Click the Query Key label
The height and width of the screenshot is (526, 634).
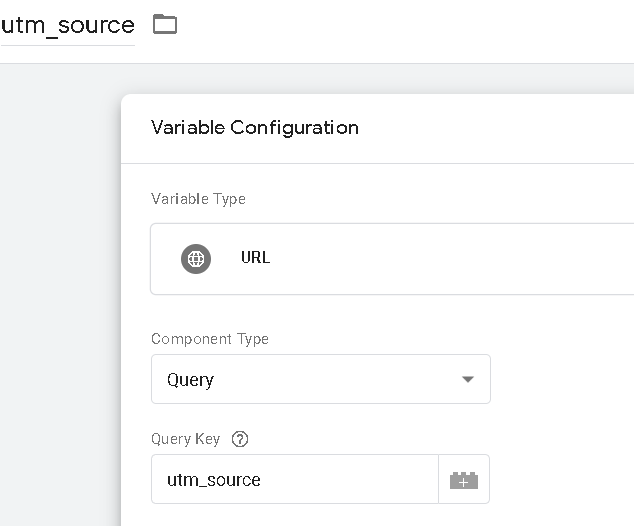click(186, 439)
